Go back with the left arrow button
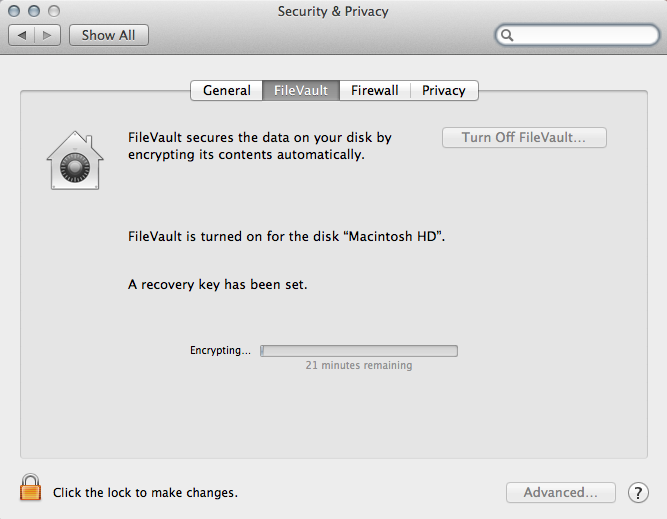The height and width of the screenshot is (519, 667). pyautogui.click(x=22, y=35)
